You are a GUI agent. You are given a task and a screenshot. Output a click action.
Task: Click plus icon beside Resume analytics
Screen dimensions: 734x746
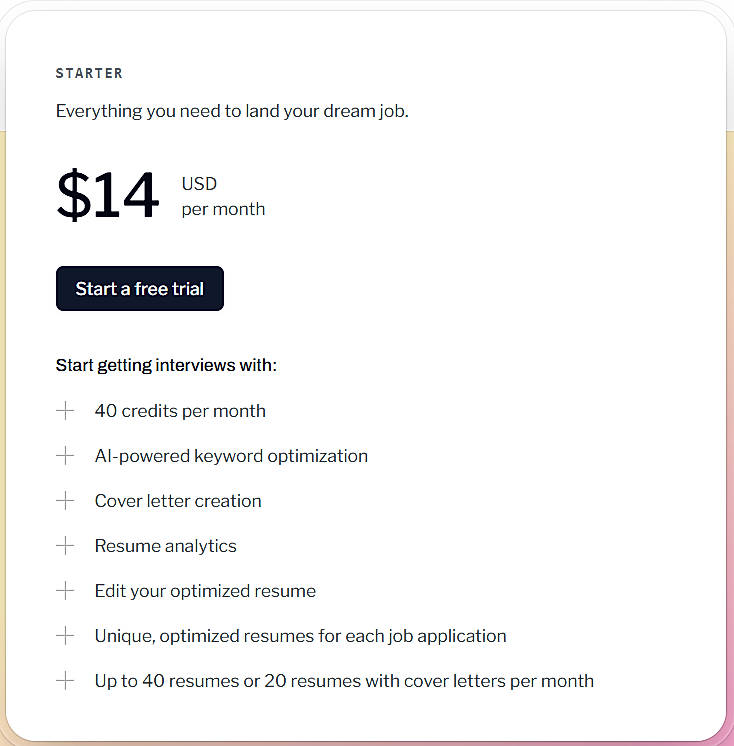tap(65, 545)
